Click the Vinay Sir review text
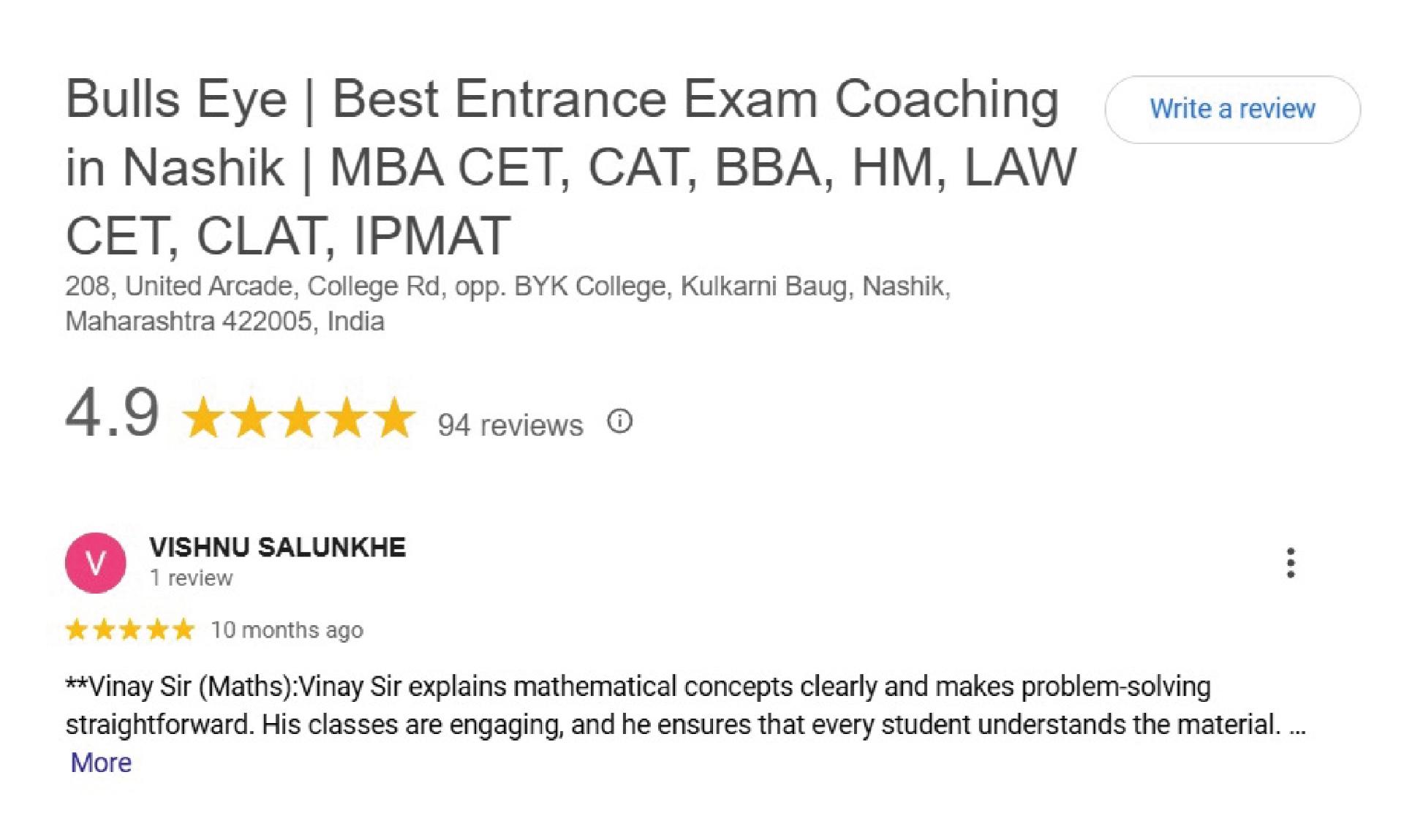Viewport: 1404px width, 840px height. [x=686, y=705]
